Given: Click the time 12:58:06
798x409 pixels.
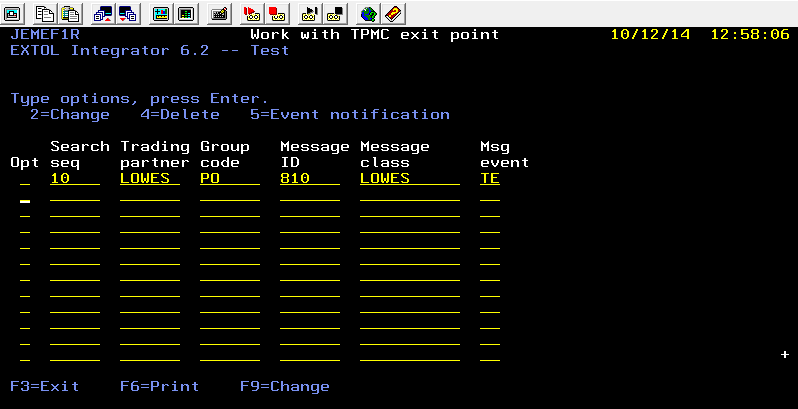Looking at the screenshot, I should (750, 35).
